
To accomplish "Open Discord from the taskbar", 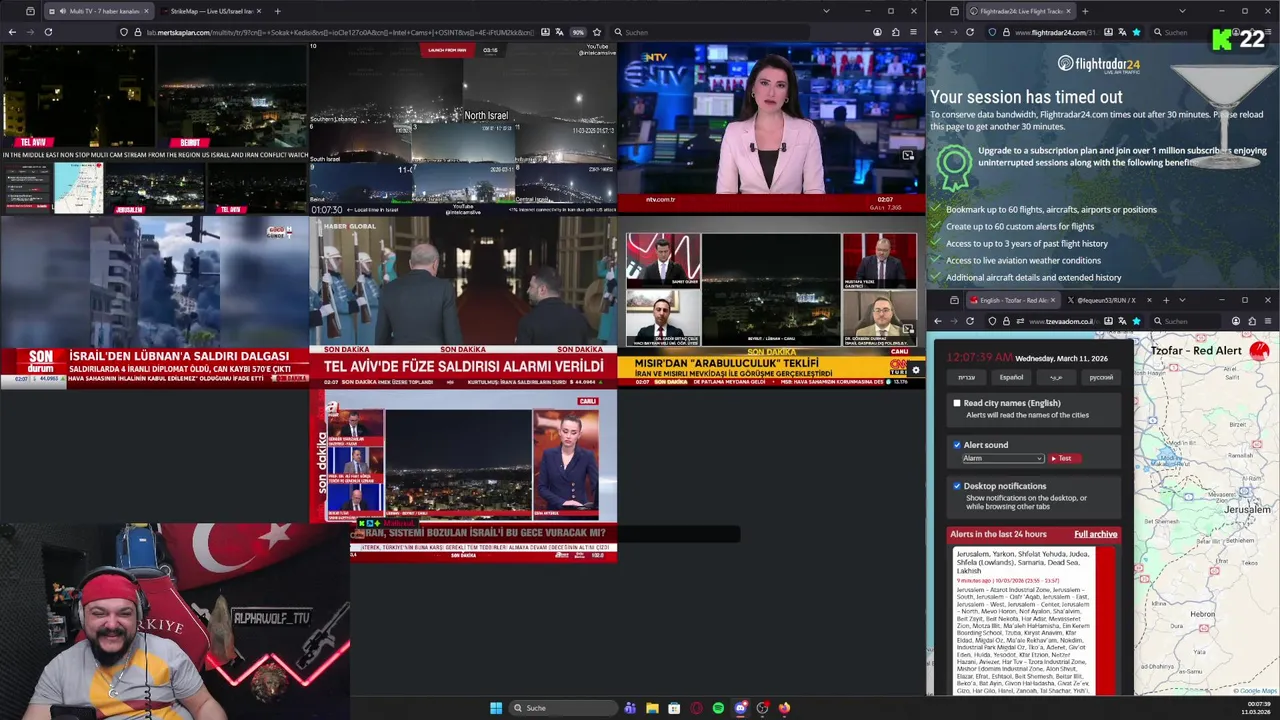I will point(740,708).
